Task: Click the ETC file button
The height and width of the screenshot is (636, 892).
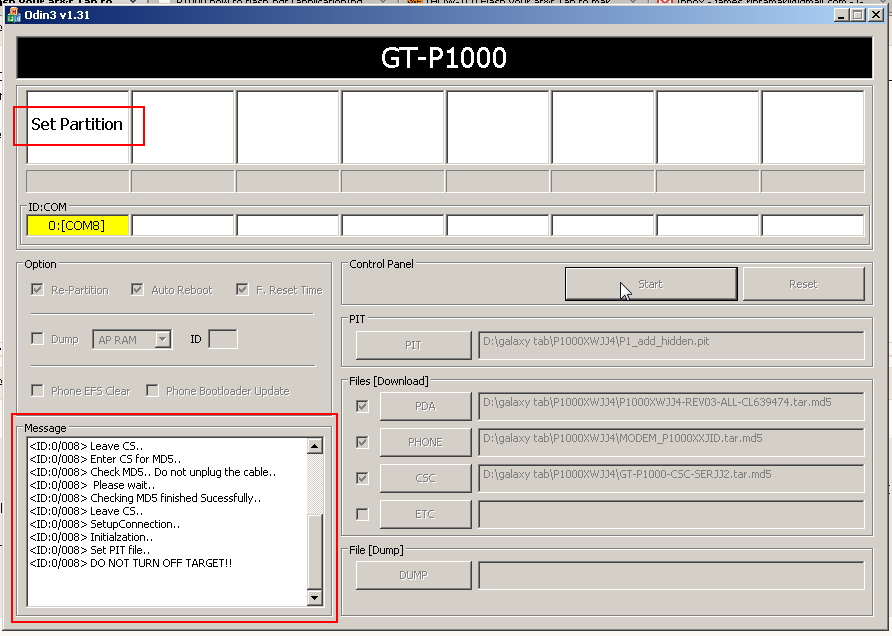Action: pyautogui.click(x=426, y=514)
